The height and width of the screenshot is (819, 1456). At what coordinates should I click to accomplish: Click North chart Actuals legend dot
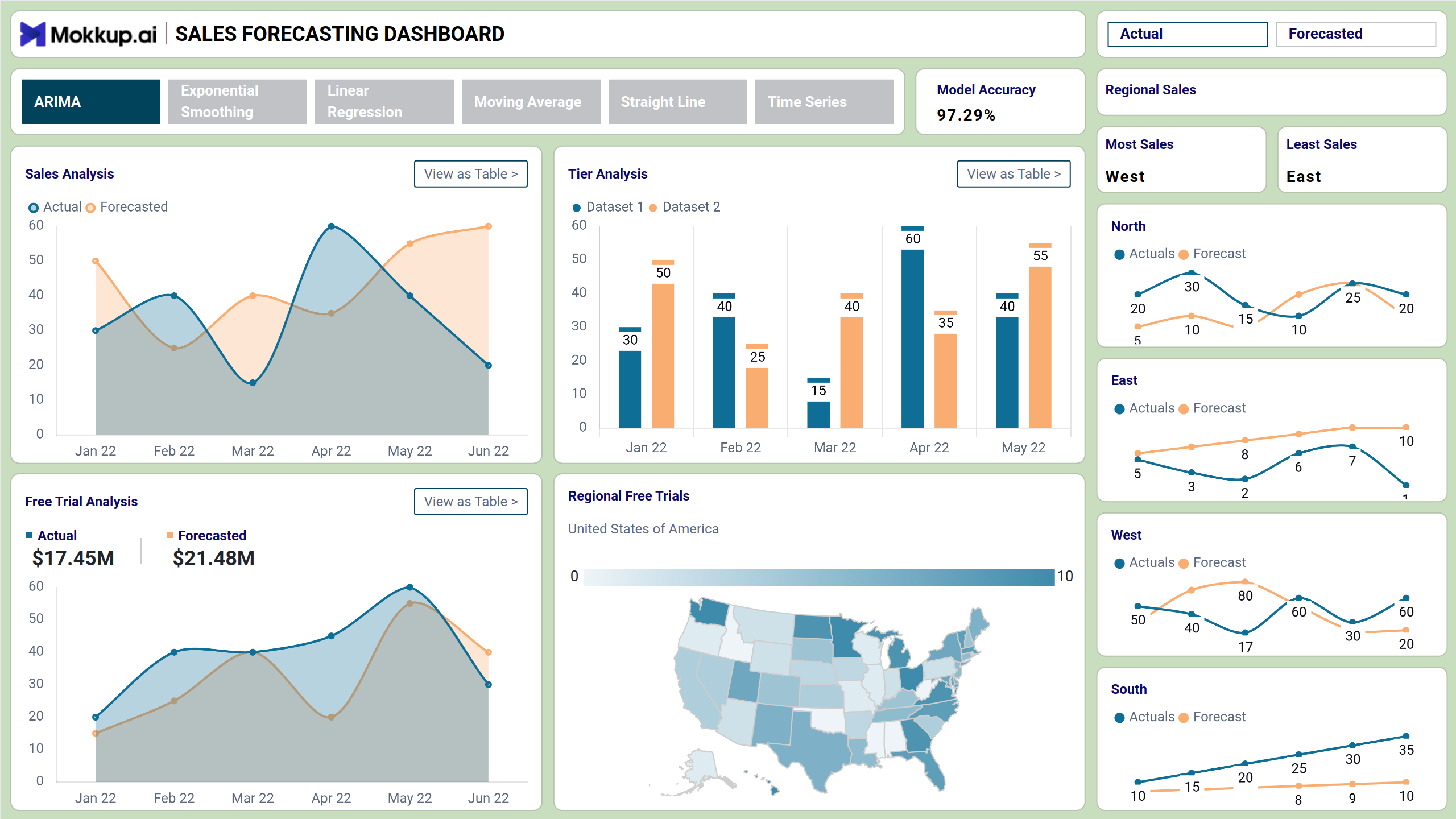1119,254
